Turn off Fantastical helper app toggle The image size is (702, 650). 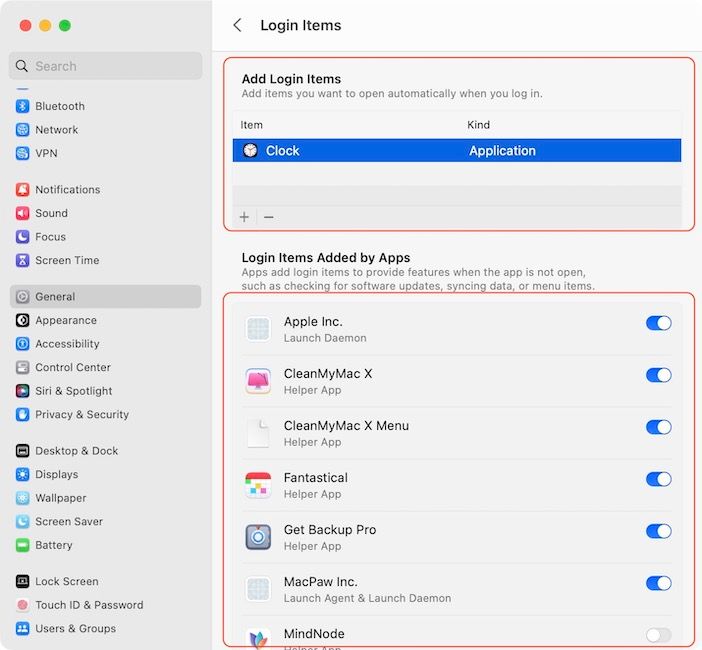click(658, 479)
